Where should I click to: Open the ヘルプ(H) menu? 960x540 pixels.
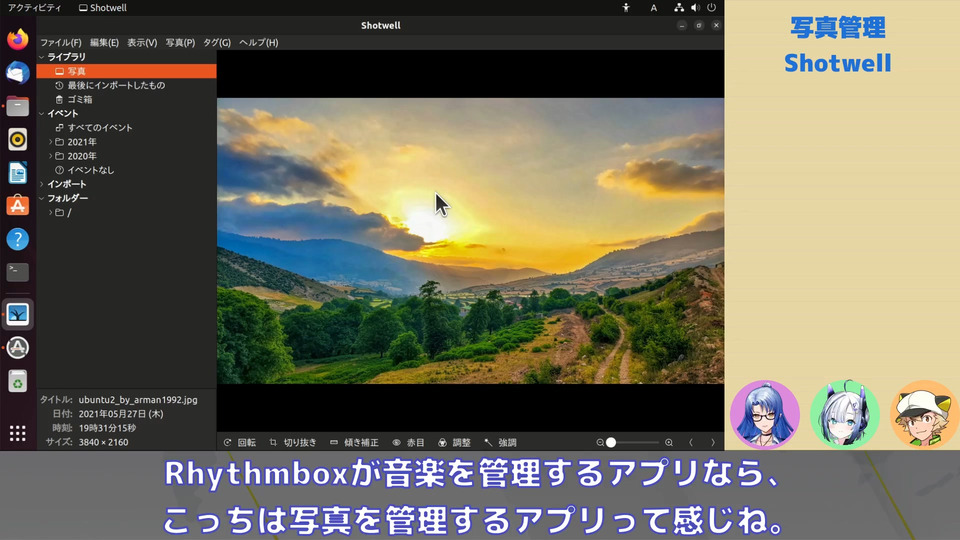258,42
